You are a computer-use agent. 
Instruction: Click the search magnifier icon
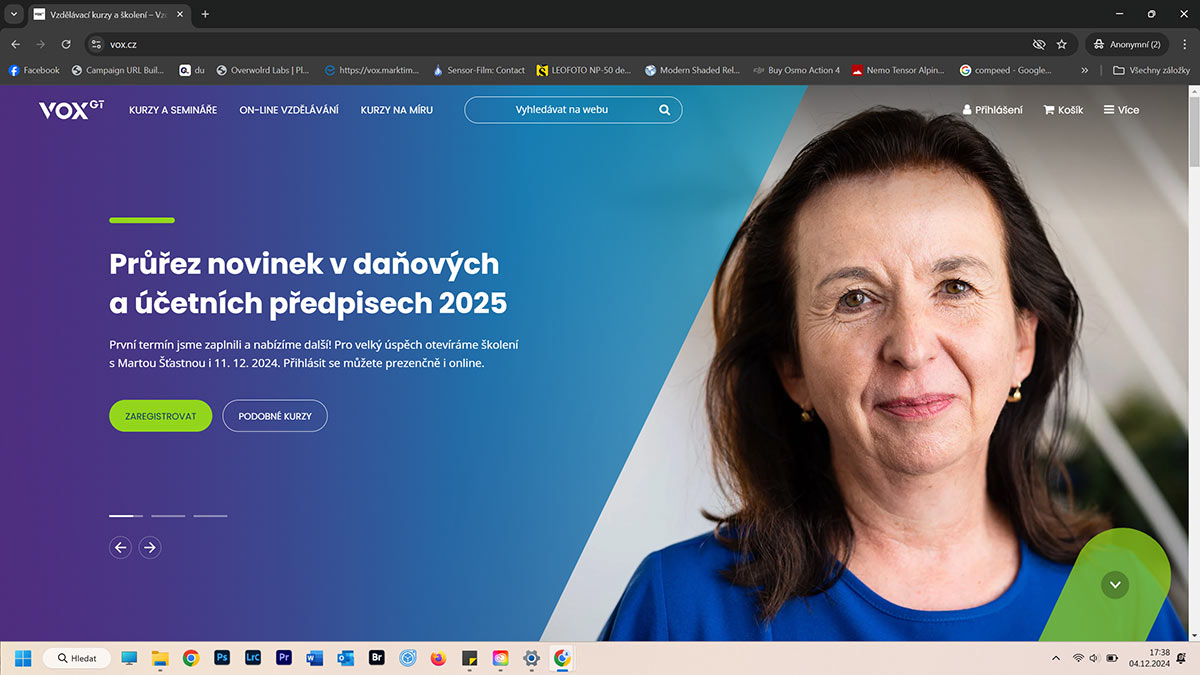(665, 110)
